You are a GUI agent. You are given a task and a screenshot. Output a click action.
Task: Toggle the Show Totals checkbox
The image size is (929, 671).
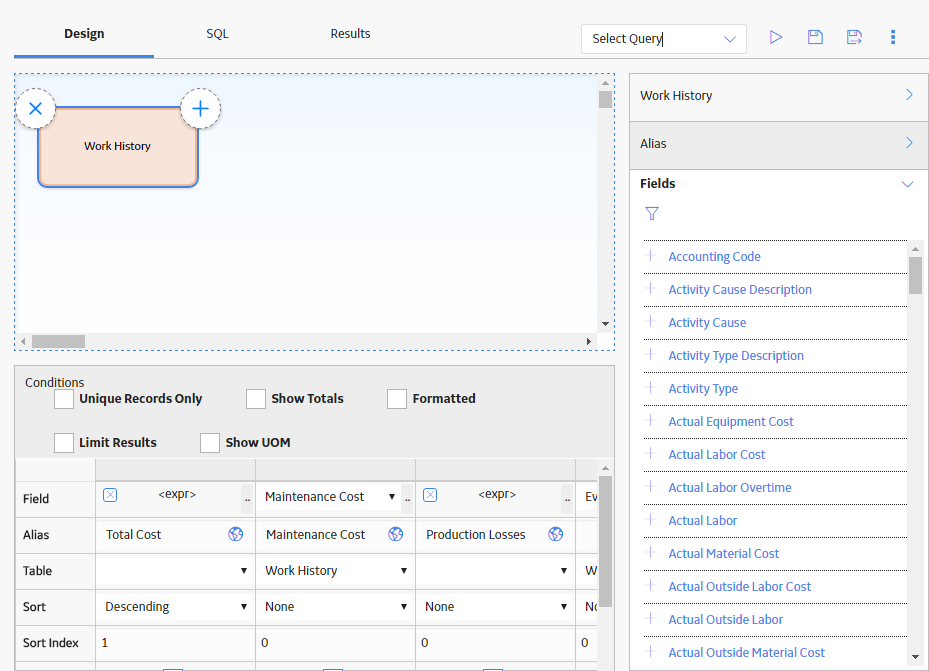(x=256, y=399)
